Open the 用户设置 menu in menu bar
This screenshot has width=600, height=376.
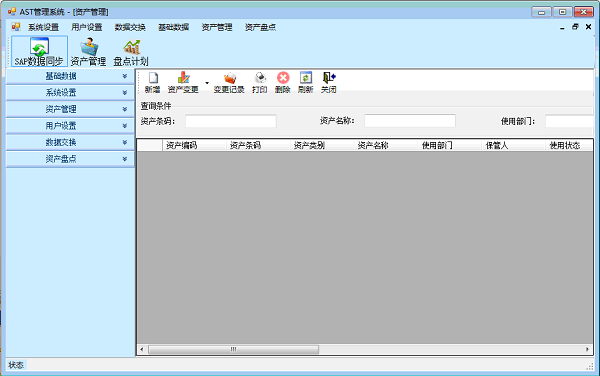[87, 27]
